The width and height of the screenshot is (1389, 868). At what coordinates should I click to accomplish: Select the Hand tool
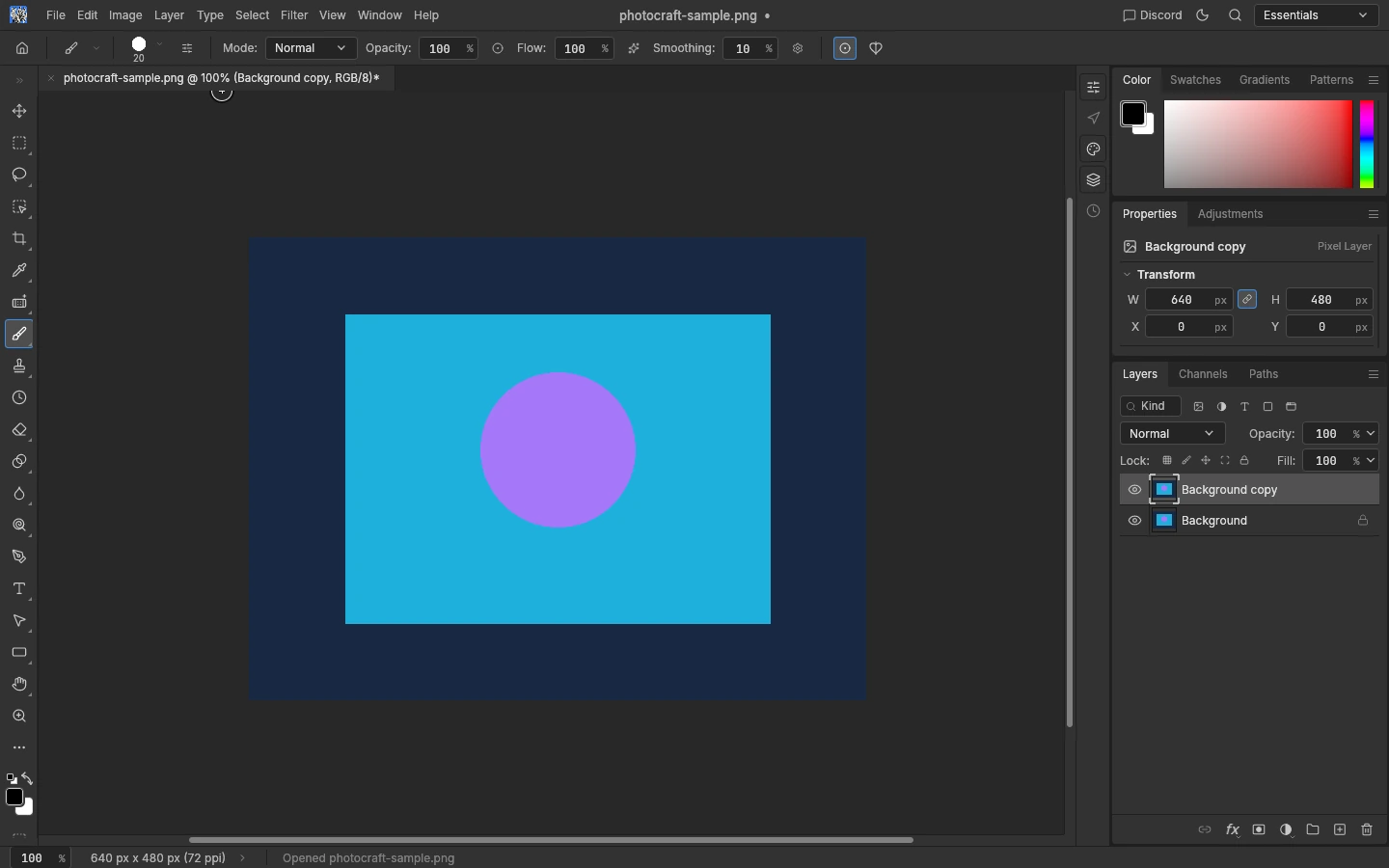click(x=19, y=684)
